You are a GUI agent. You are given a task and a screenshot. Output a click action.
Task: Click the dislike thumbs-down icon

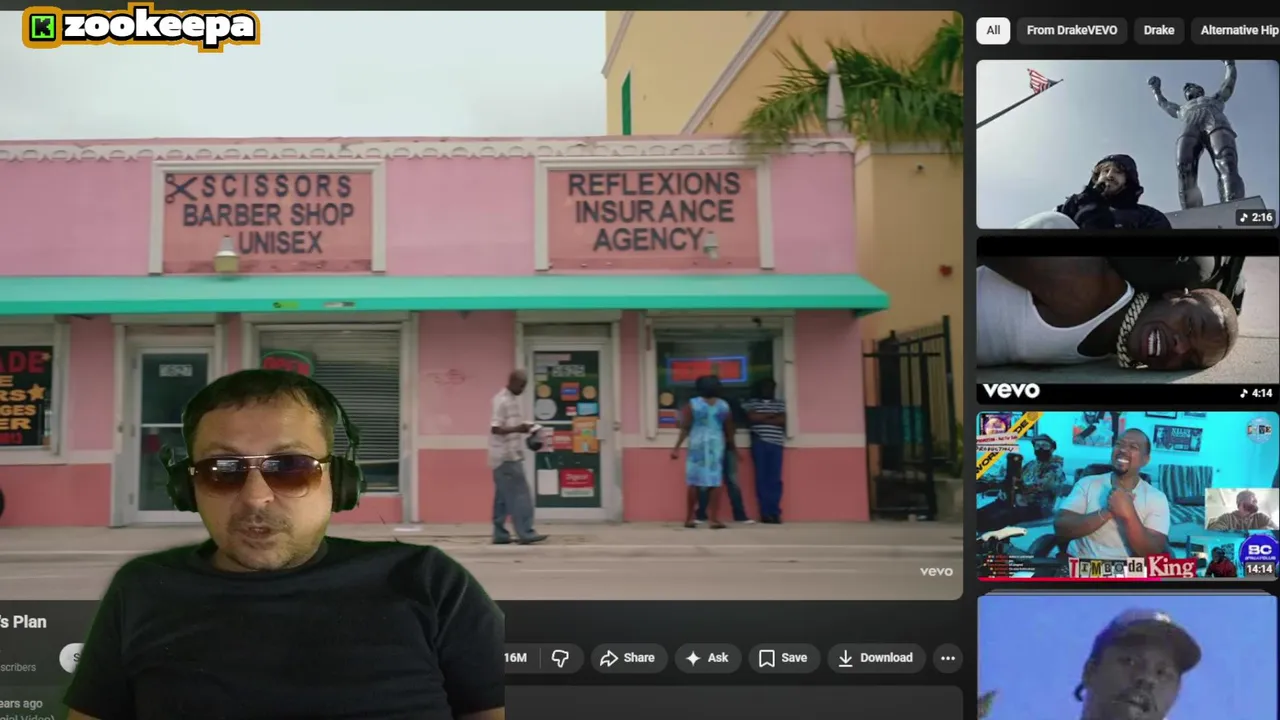(560, 658)
